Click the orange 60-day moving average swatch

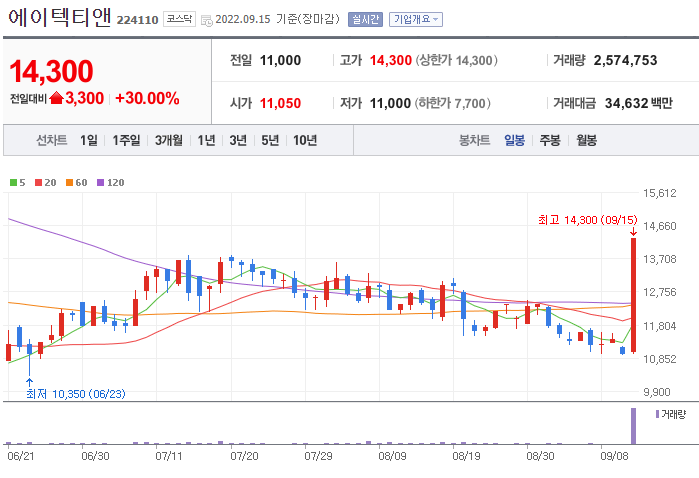69,182
